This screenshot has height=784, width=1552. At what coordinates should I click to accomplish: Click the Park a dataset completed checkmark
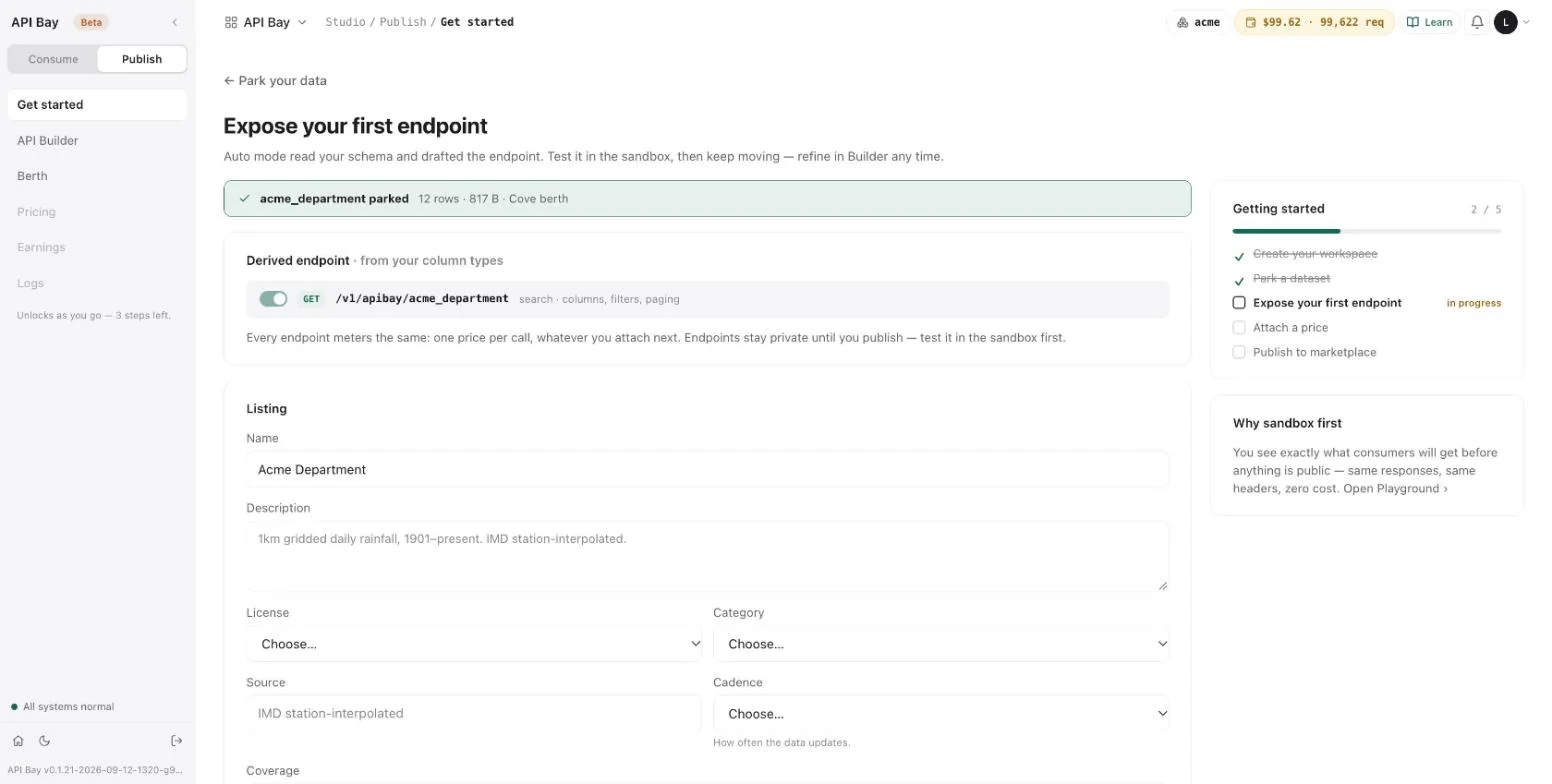pos(1239,281)
